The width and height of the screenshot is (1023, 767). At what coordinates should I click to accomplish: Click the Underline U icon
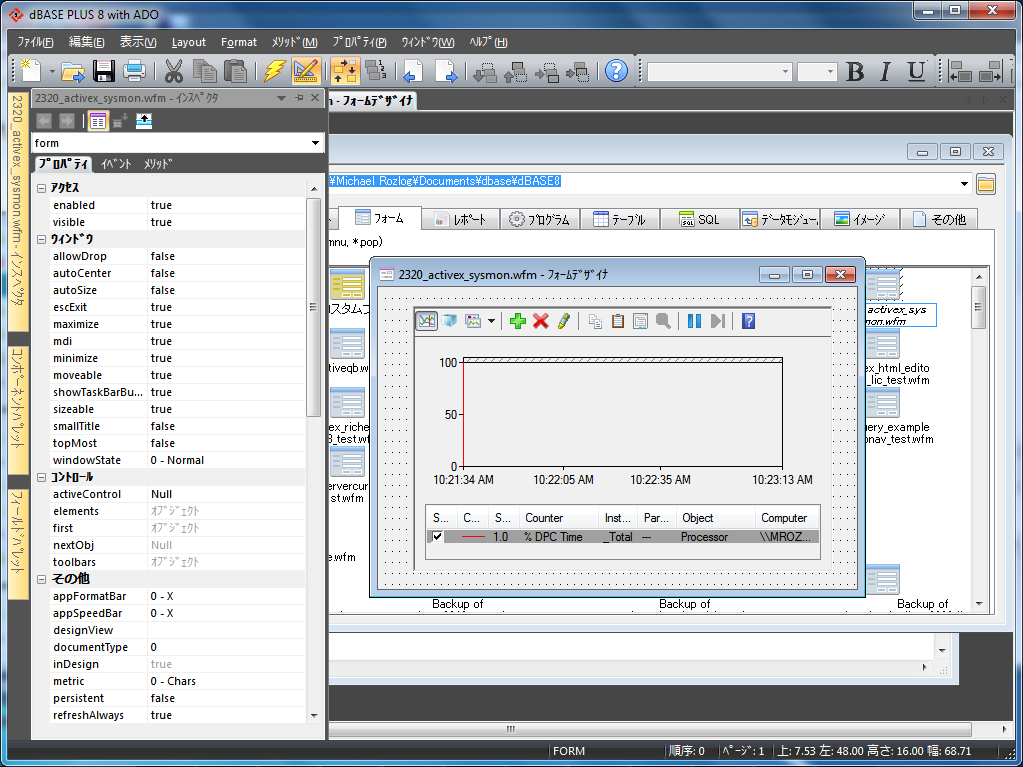point(917,71)
